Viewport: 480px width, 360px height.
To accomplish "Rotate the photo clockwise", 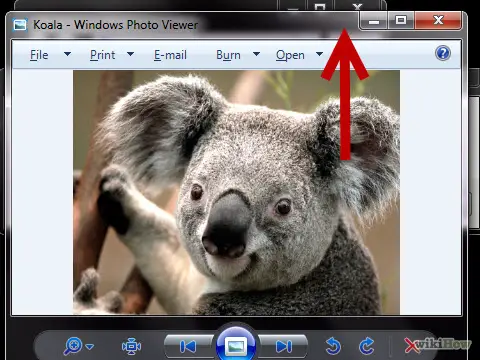I will point(367,346).
